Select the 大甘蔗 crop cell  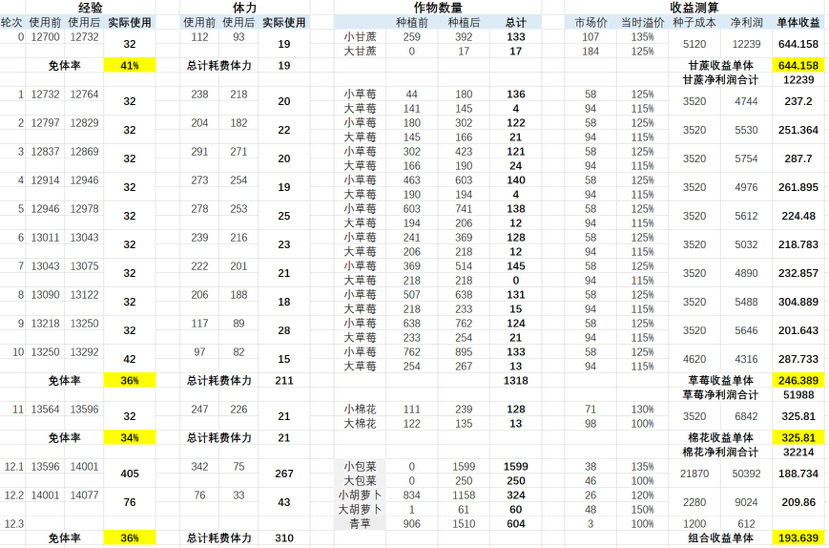click(x=360, y=51)
